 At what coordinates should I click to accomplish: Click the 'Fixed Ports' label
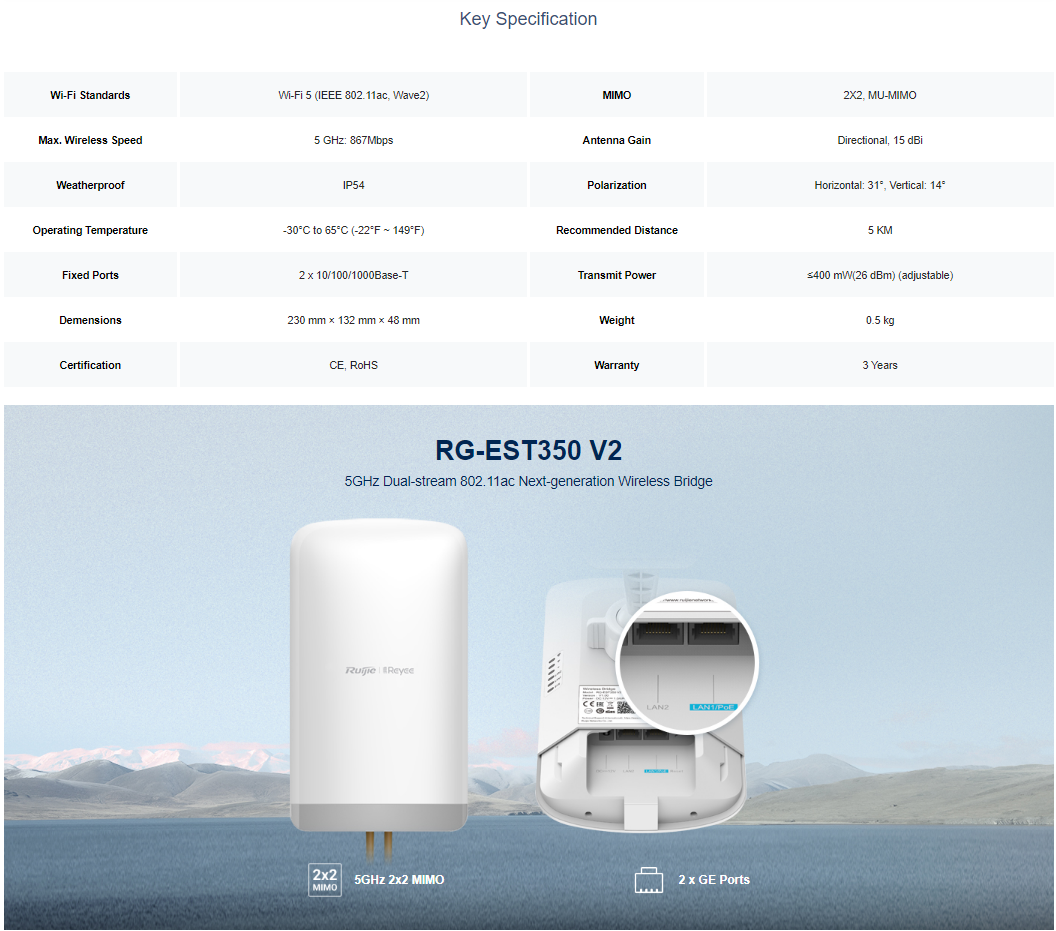pyautogui.click(x=90, y=275)
